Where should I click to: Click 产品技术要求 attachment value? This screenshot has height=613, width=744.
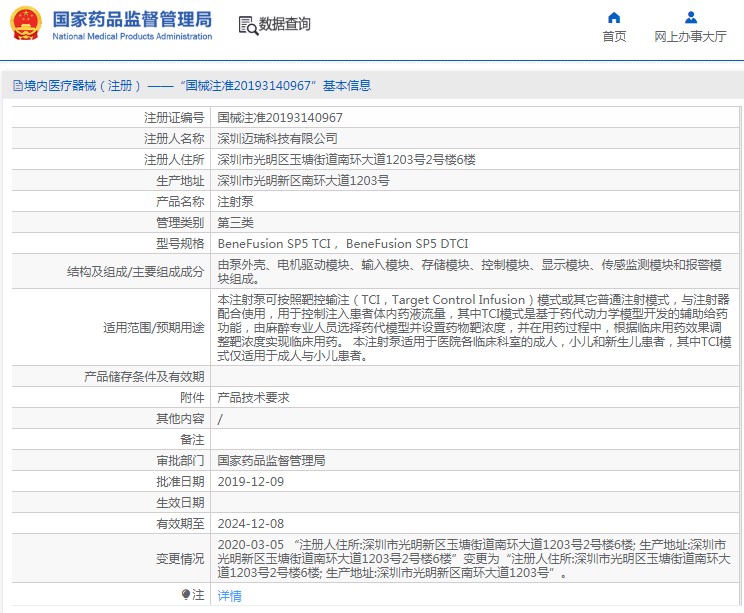[253, 398]
